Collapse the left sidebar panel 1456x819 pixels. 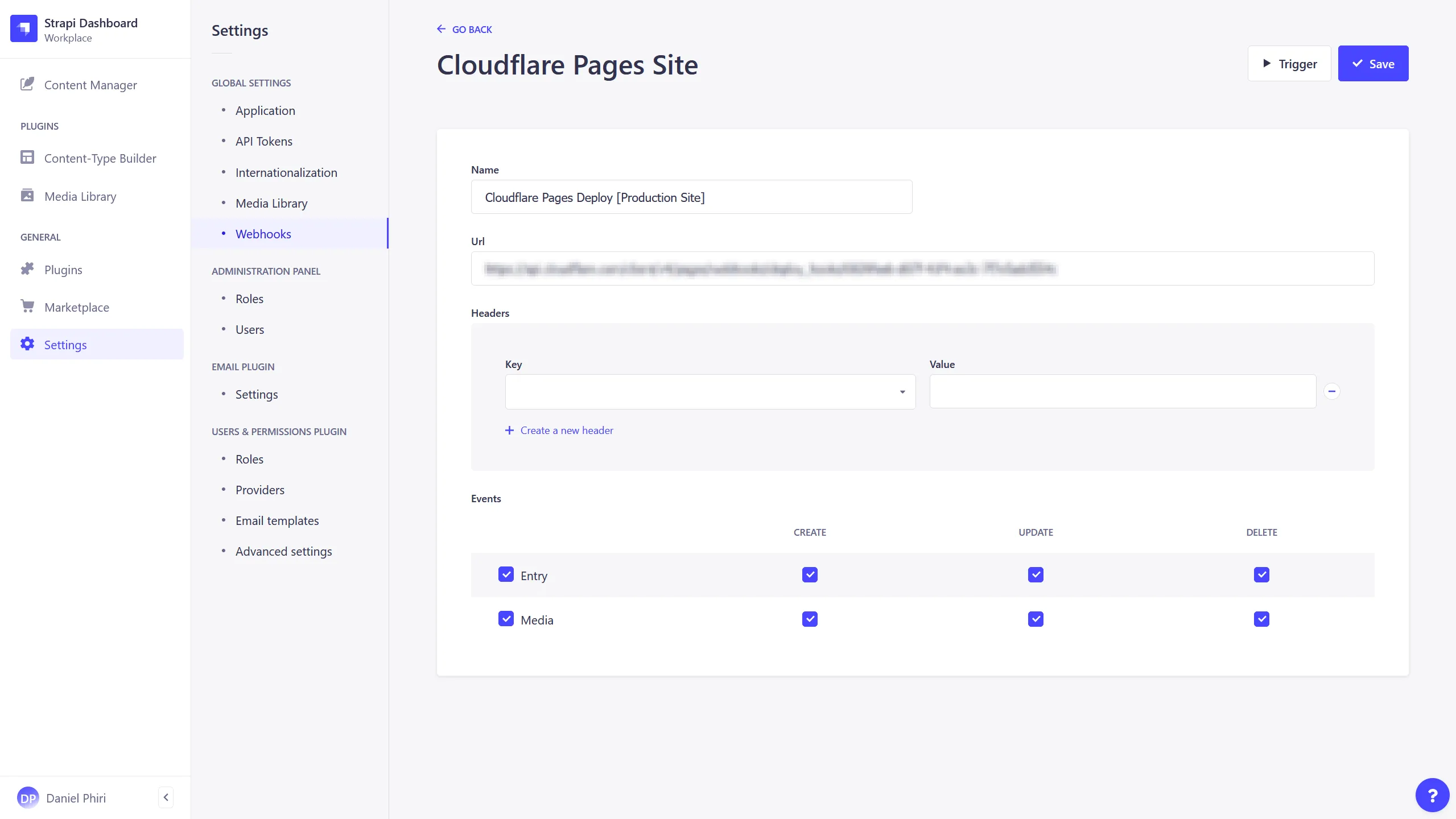166,797
